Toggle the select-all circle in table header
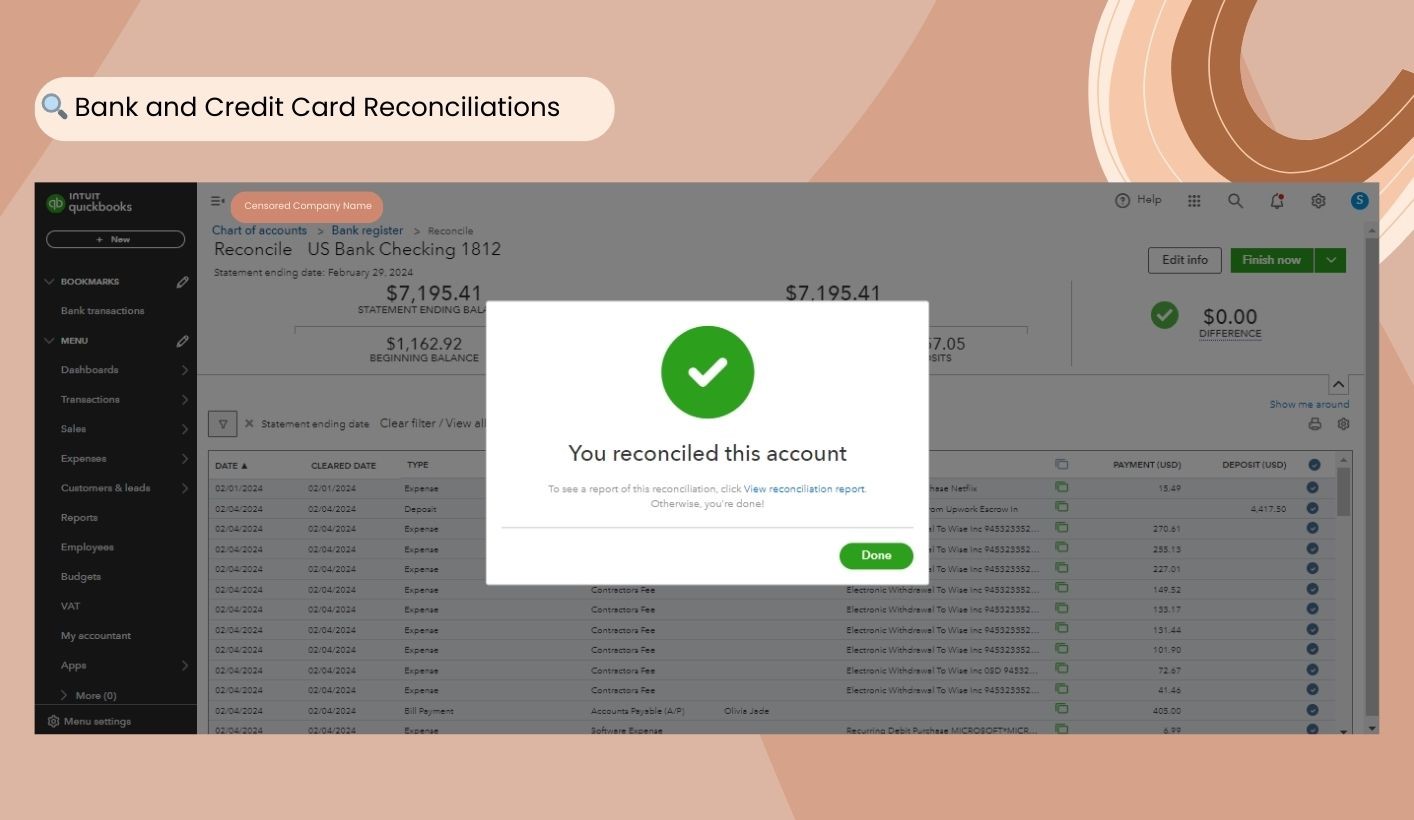The image size is (1414, 820). (x=1313, y=465)
